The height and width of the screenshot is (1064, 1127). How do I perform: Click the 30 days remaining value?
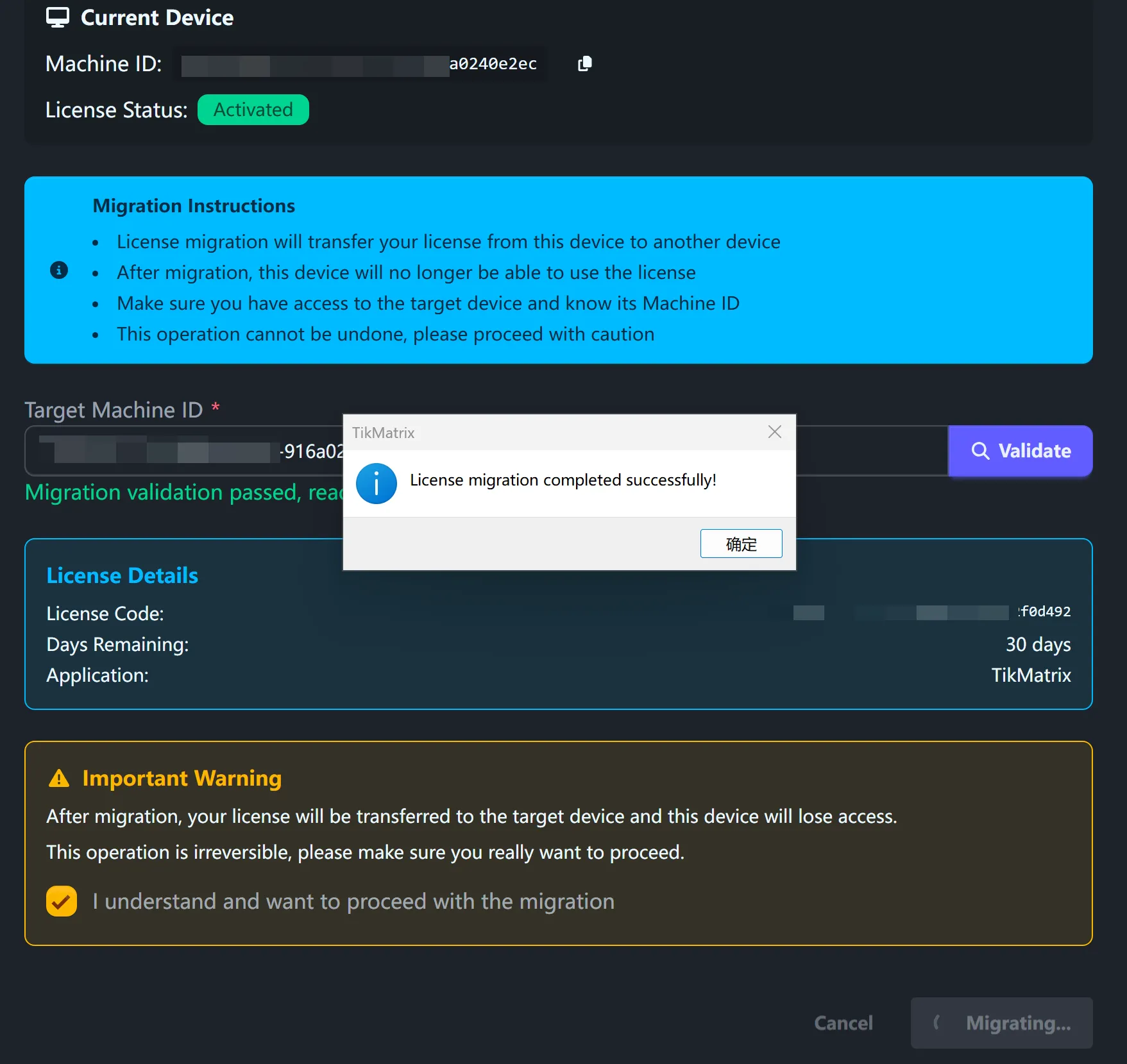(1037, 645)
